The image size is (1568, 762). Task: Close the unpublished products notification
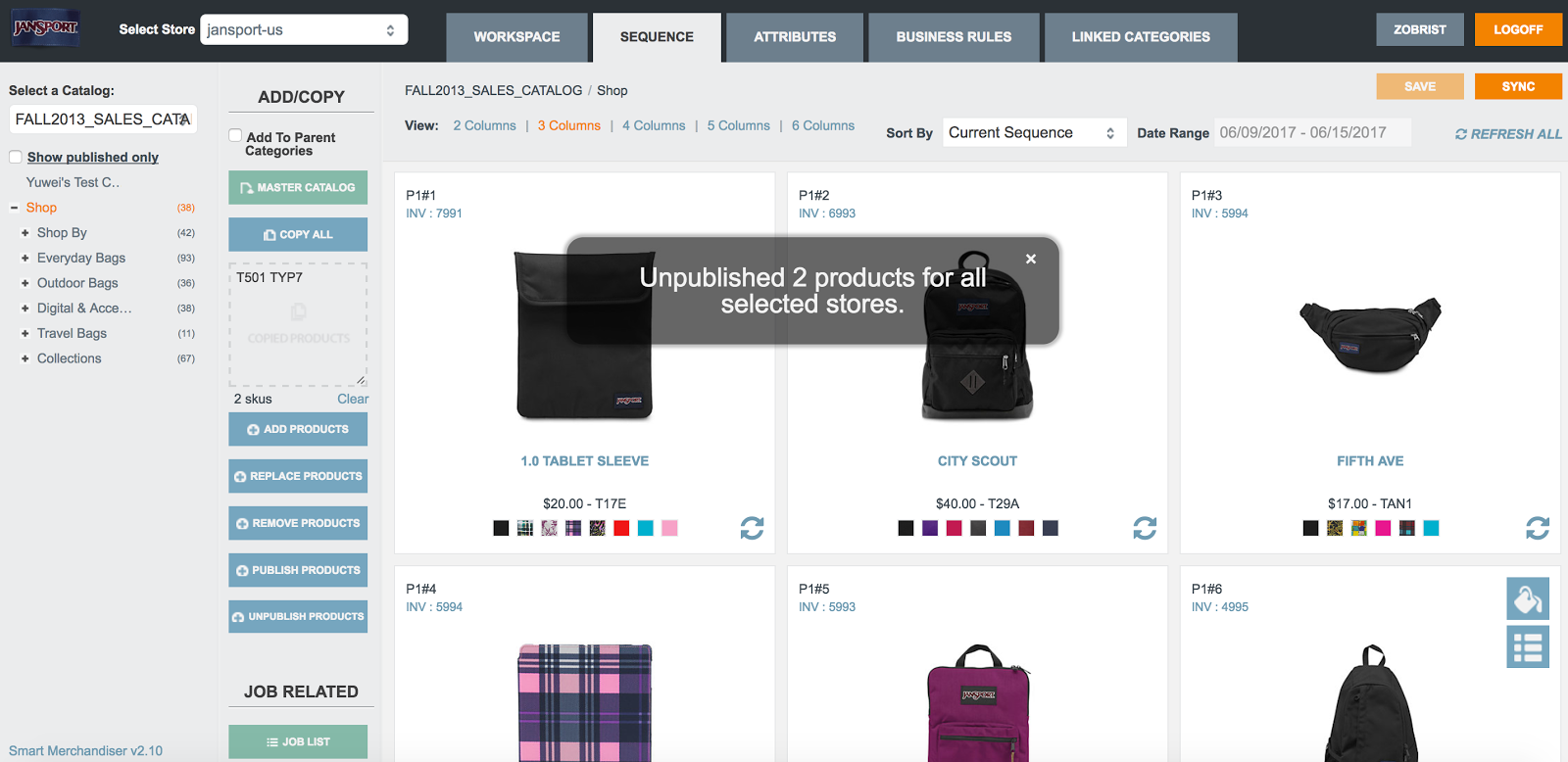coord(1031,260)
